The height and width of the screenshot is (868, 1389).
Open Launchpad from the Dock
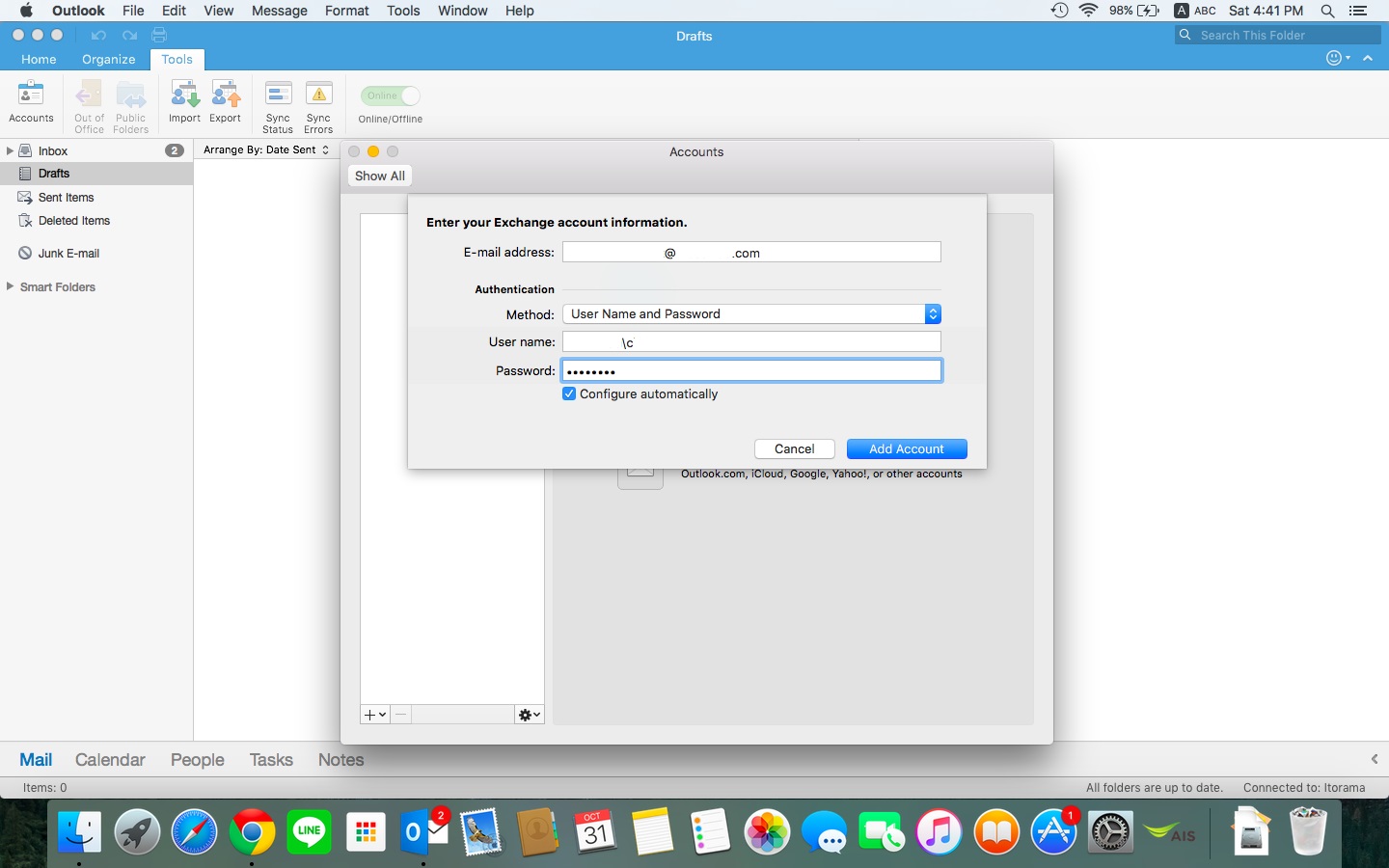click(137, 831)
